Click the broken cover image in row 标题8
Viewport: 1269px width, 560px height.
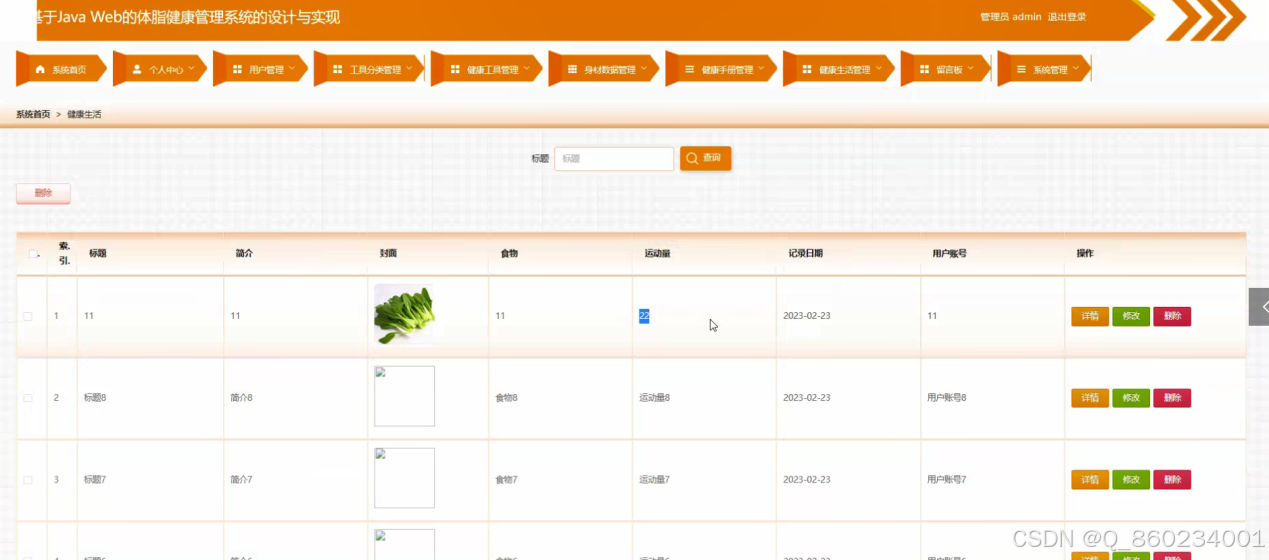[404, 396]
